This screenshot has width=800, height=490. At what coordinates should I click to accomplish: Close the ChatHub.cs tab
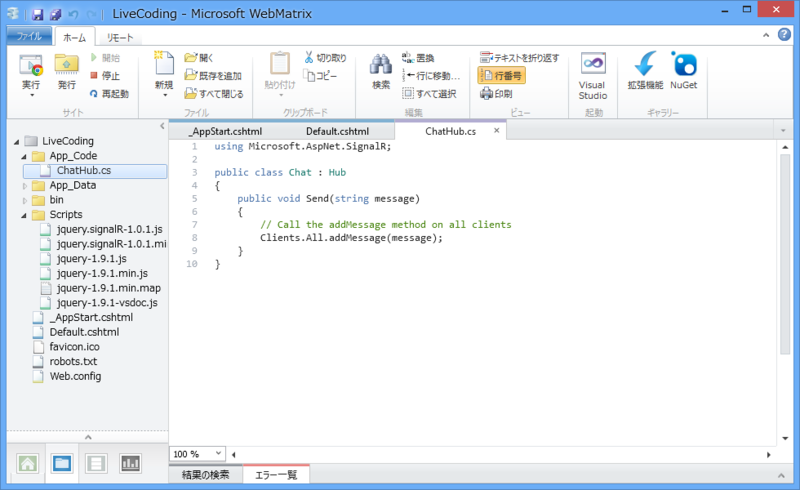[496, 130]
